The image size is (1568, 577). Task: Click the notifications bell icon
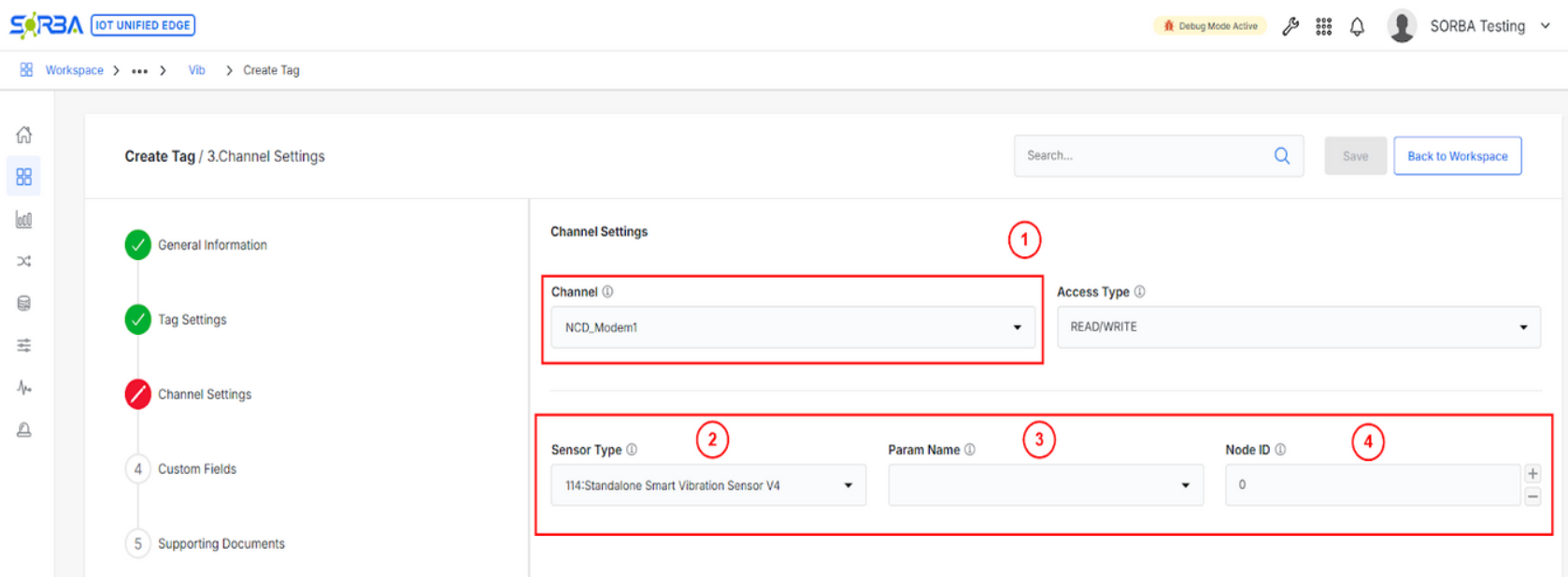pyautogui.click(x=1357, y=26)
